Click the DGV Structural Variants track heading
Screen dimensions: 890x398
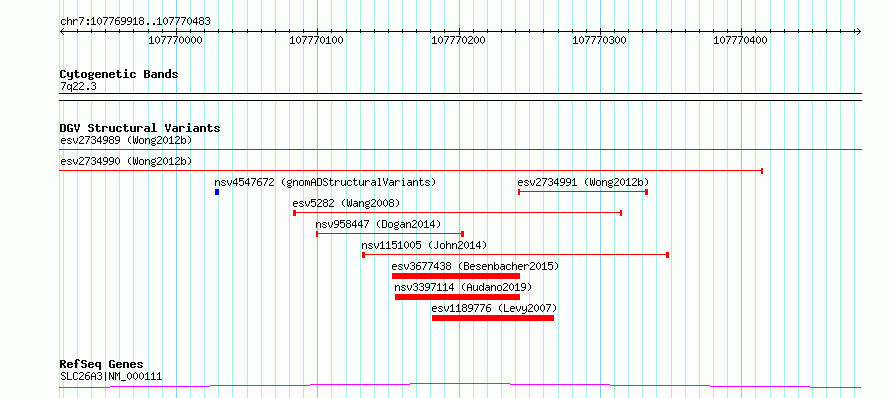[140, 128]
